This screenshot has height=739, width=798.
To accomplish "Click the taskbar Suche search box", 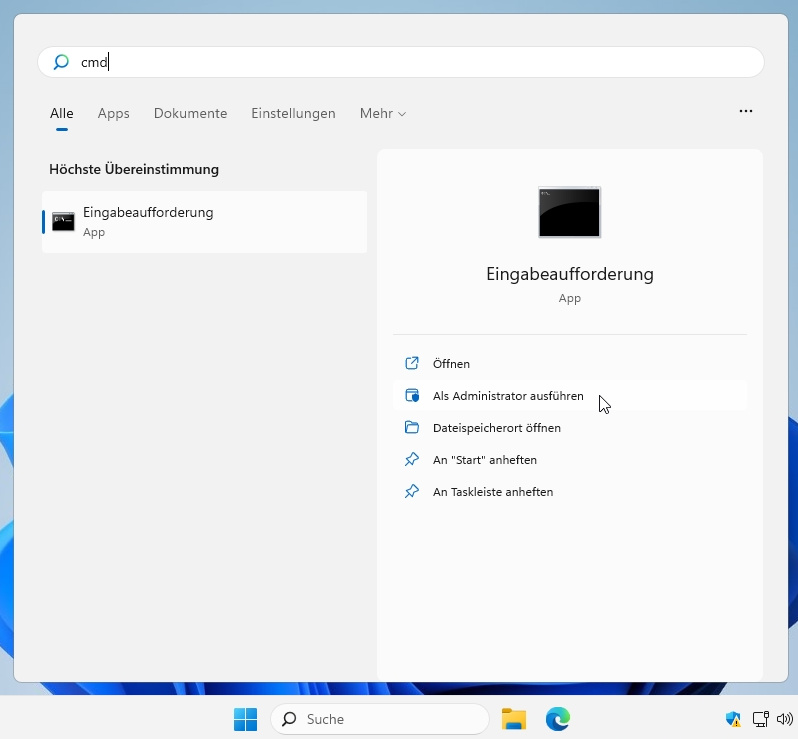I will pyautogui.click(x=380, y=719).
